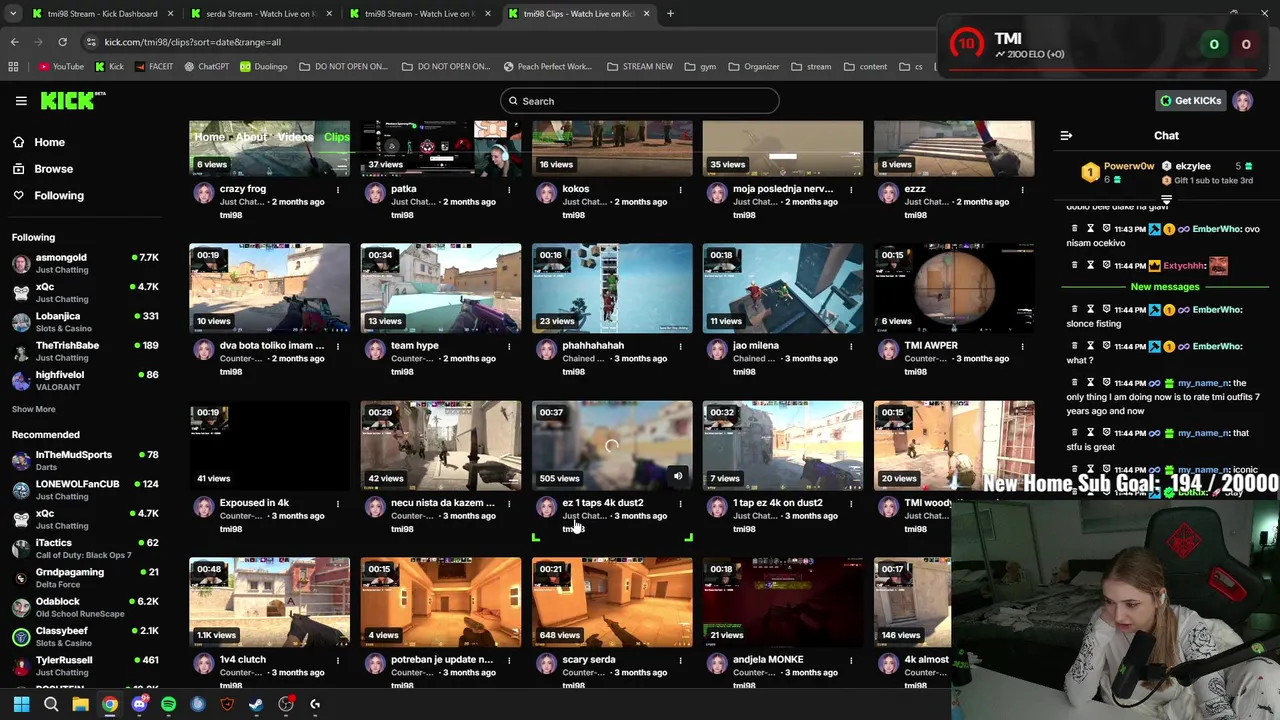
Task: Open options menu for Expoused in 4k clip
Action: [x=338, y=503]
